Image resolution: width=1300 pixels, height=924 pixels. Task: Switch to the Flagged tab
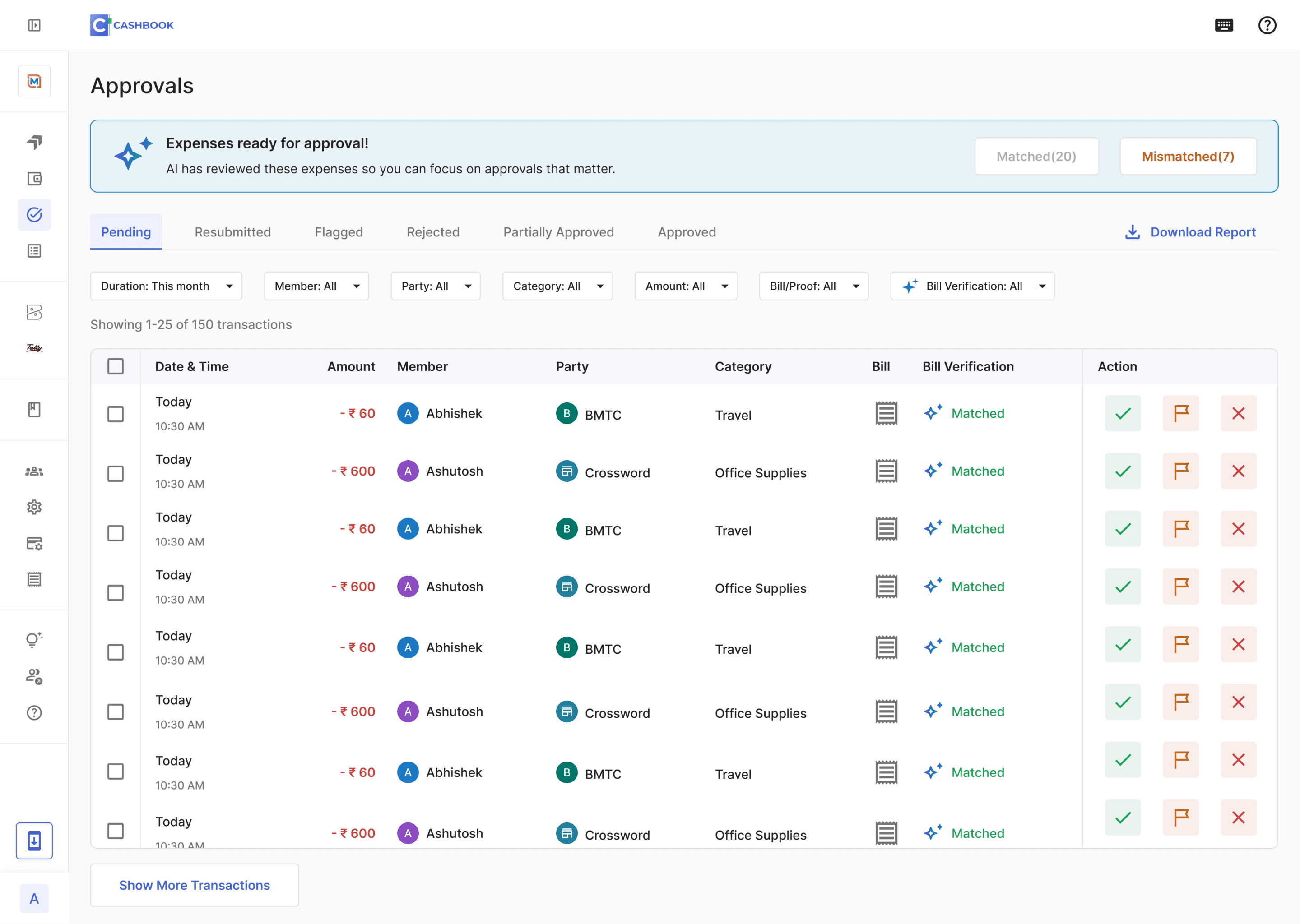(339, 232)
